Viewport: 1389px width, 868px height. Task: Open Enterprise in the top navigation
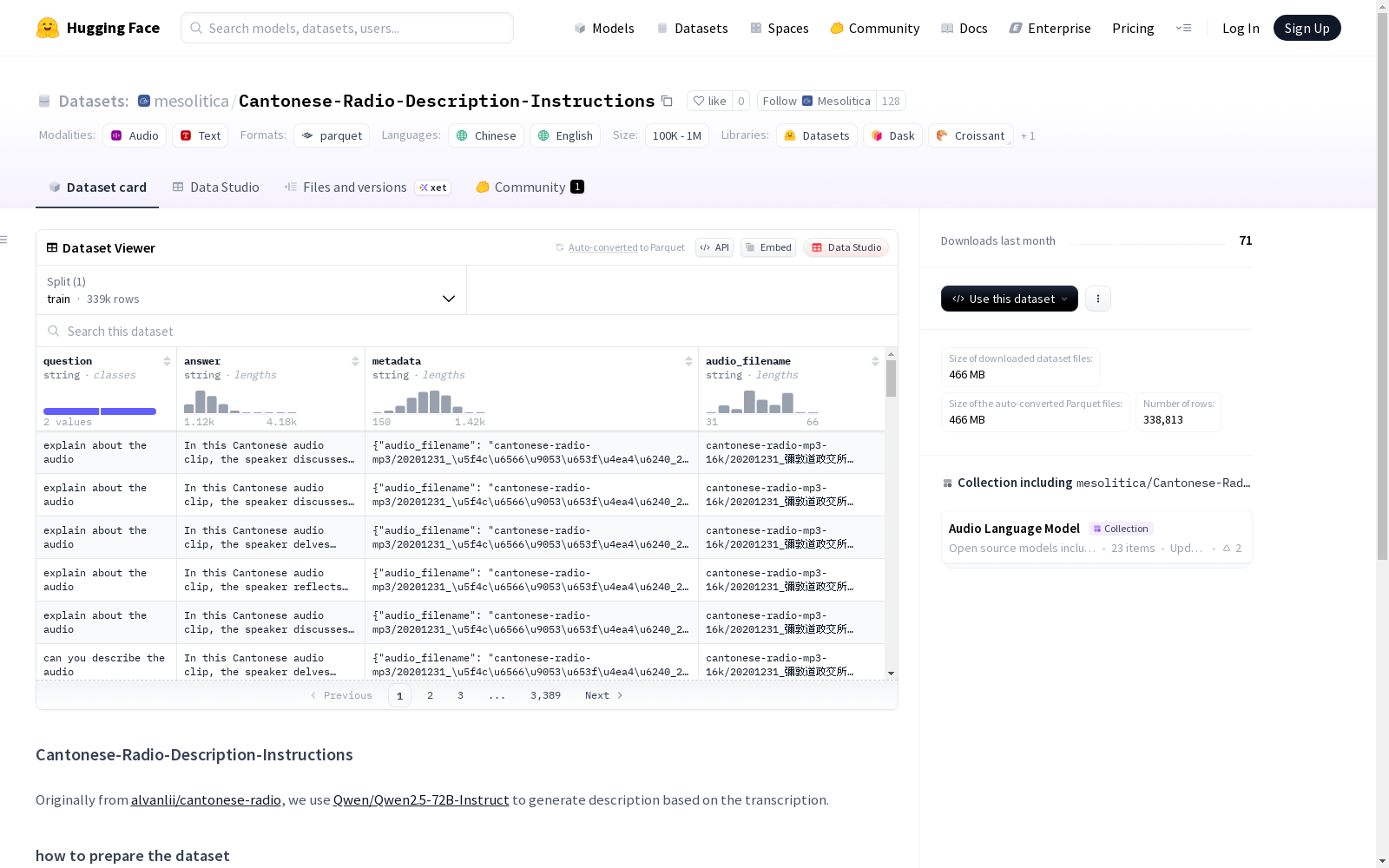1050,28
